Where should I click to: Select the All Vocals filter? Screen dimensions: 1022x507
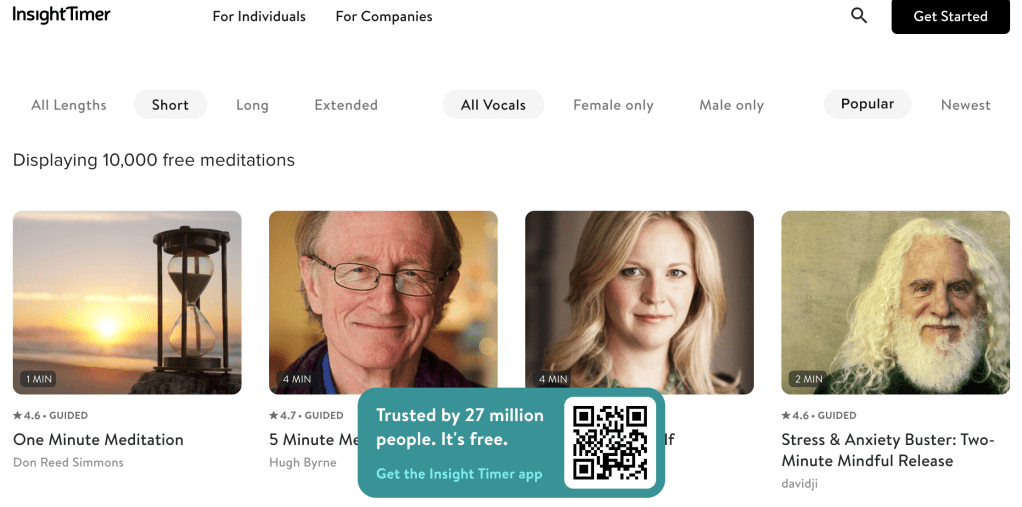tap(493, 105)
